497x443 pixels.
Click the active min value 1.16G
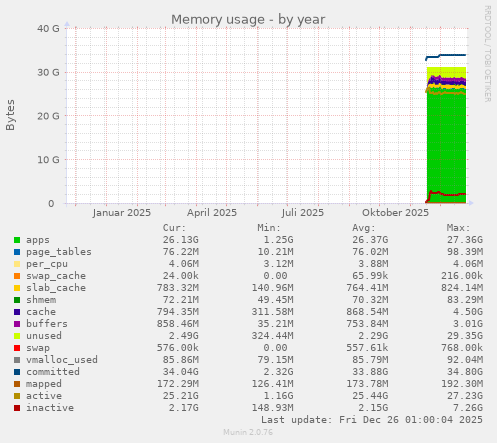pyautogui.click(x=278, y=396)
